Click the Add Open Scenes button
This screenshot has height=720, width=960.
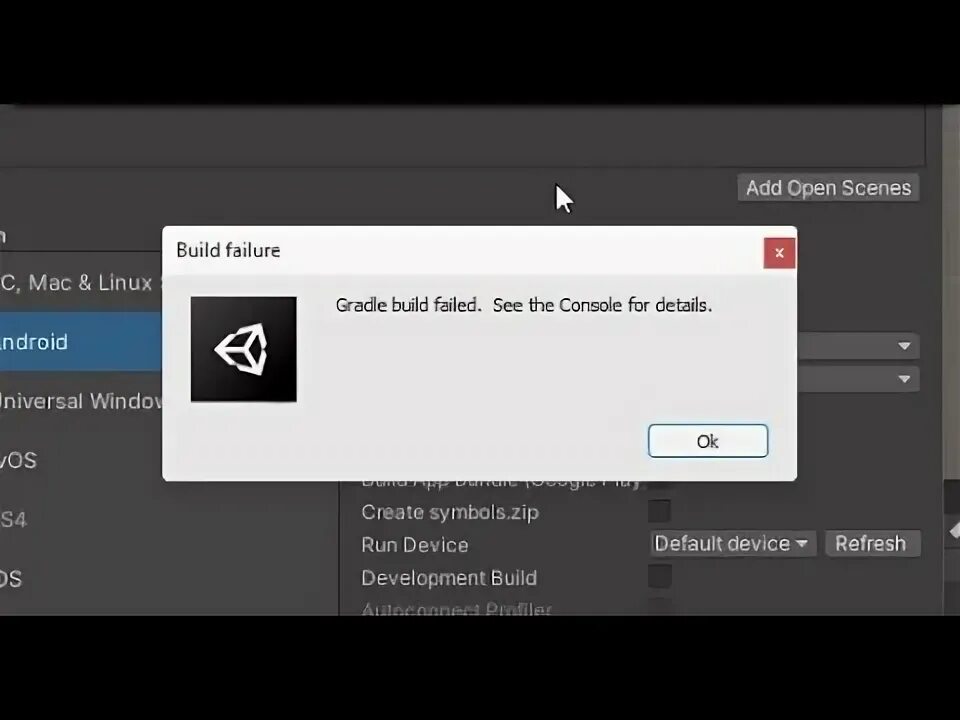828,188
